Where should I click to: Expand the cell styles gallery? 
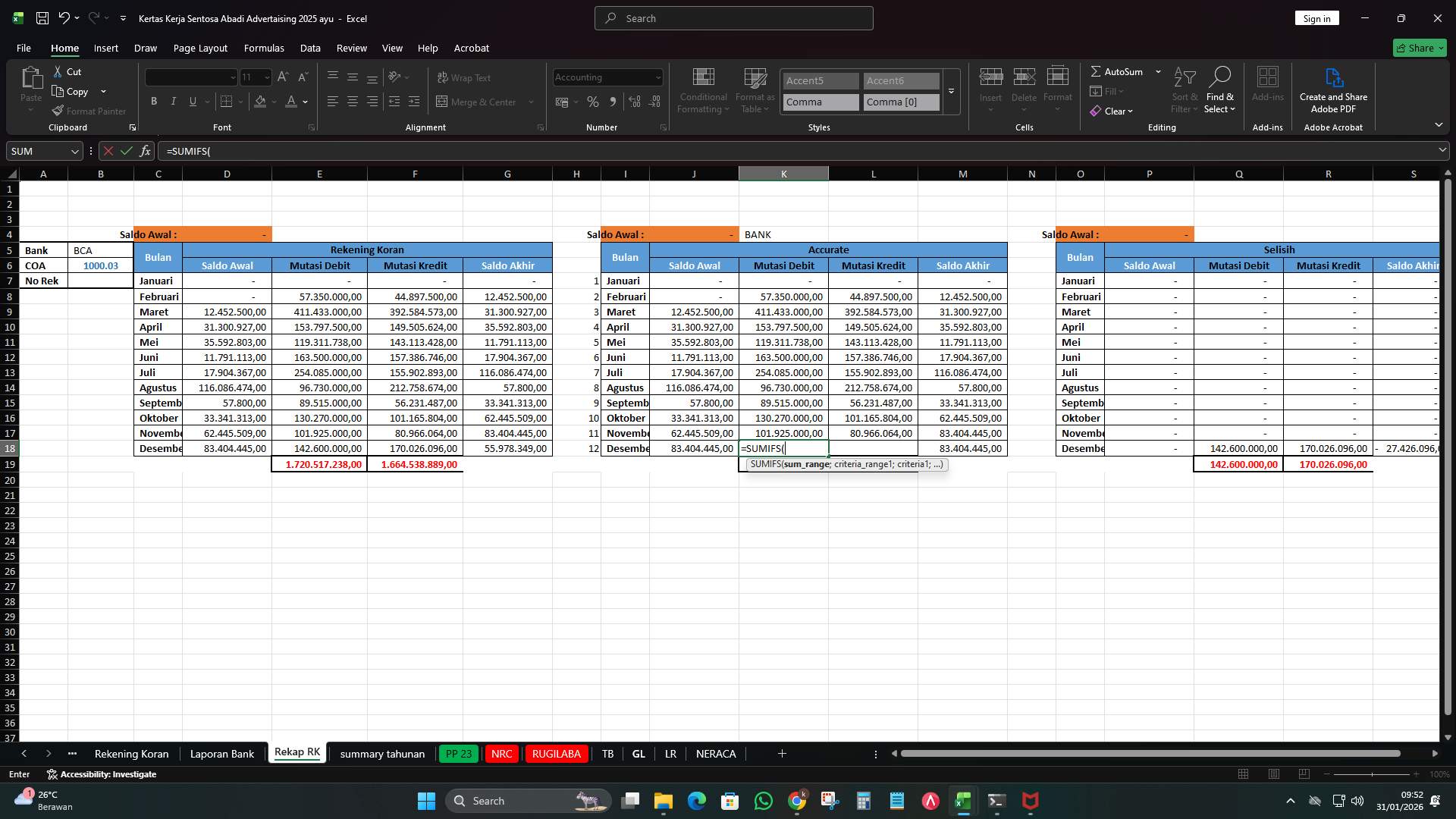pos(951,92)
